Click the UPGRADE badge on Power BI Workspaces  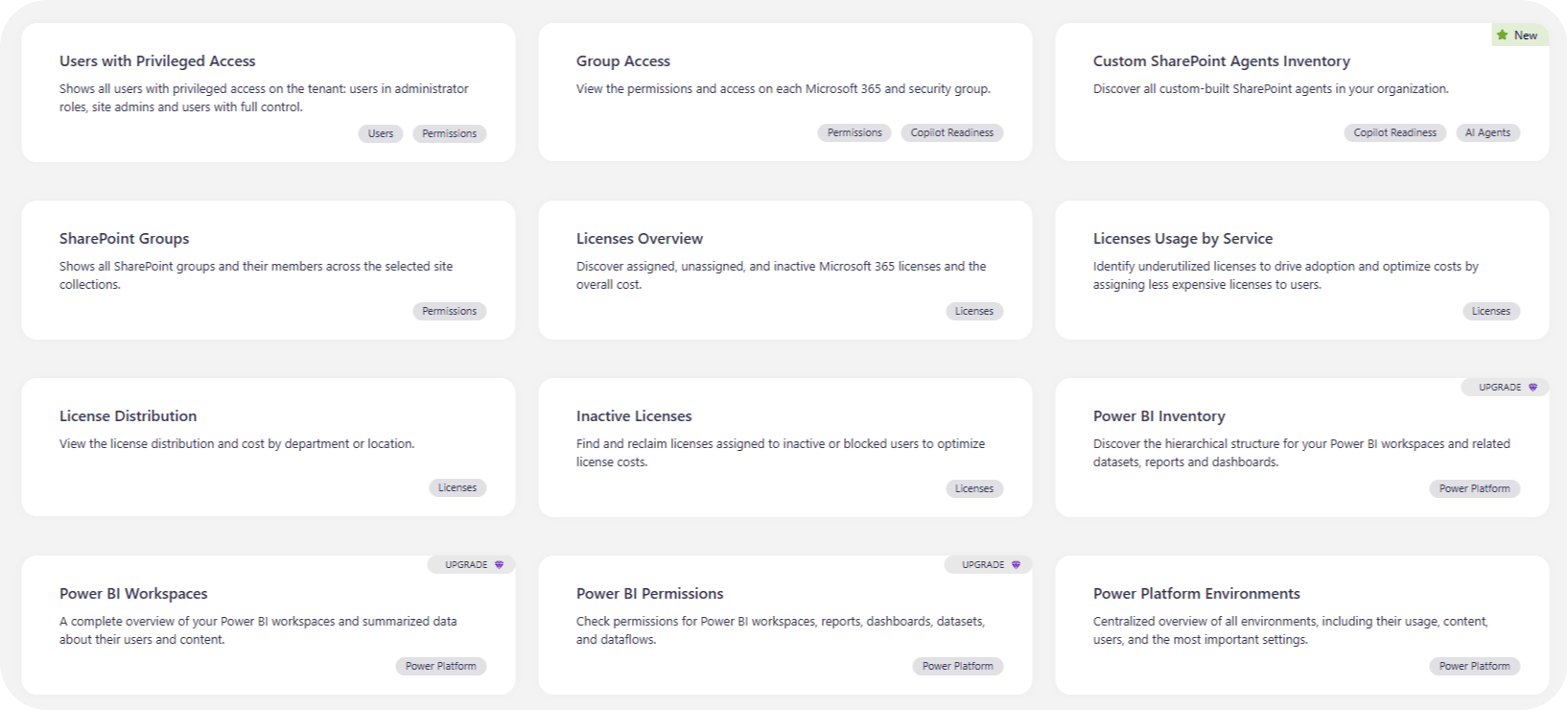point(471,565)
